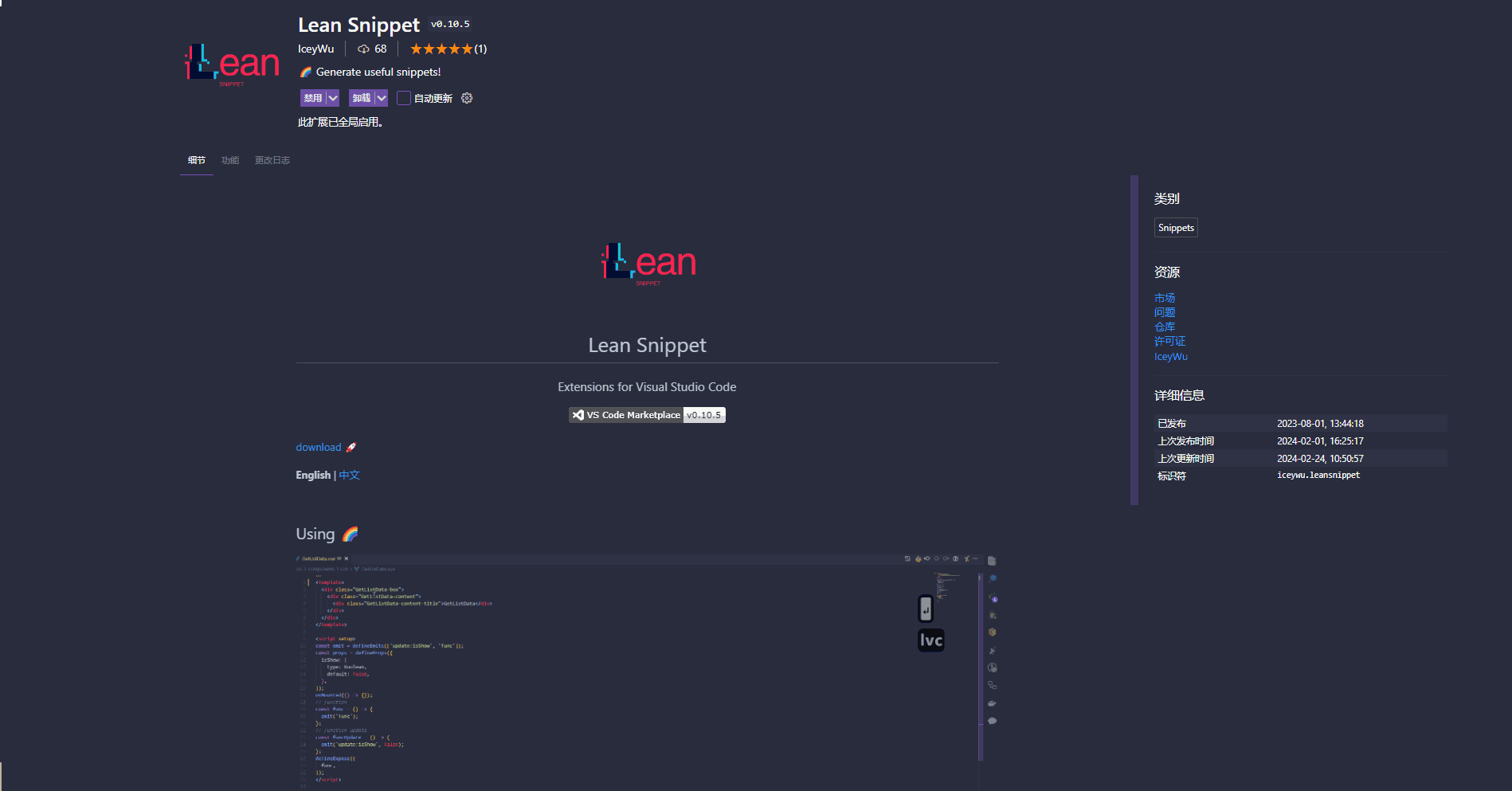Click the VS Code Marketplace v0.10.5 badge
Screen dimensions: 1512x791
[647, 415]
